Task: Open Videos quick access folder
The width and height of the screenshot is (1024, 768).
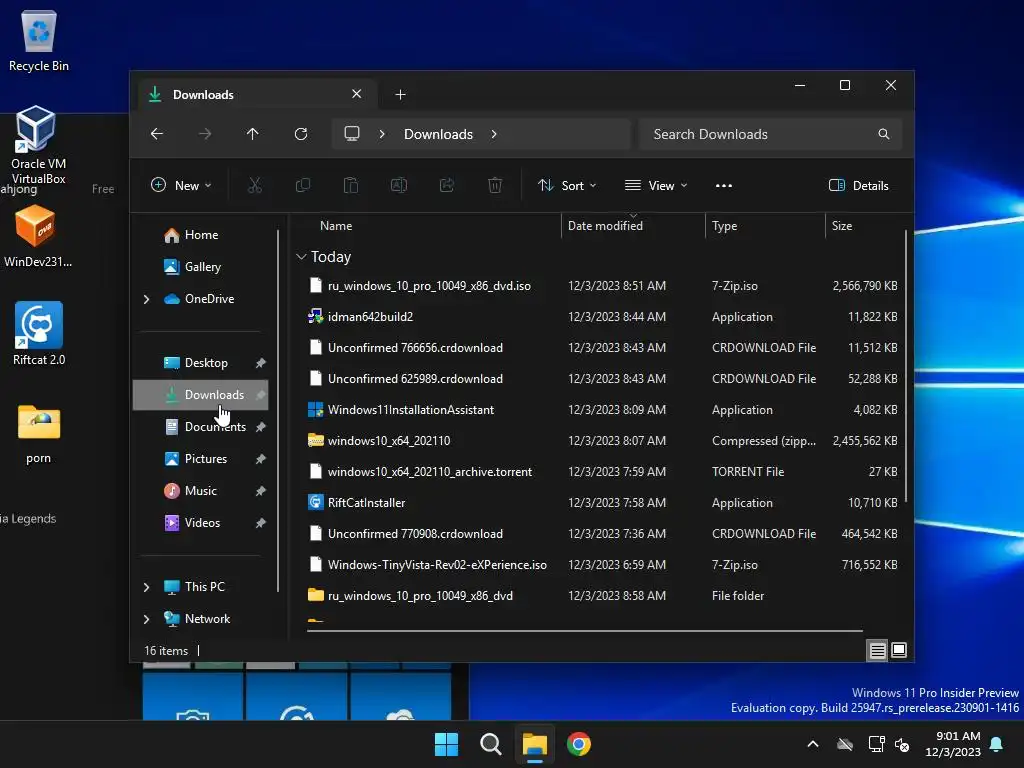Action: click(x=202, y=523)
